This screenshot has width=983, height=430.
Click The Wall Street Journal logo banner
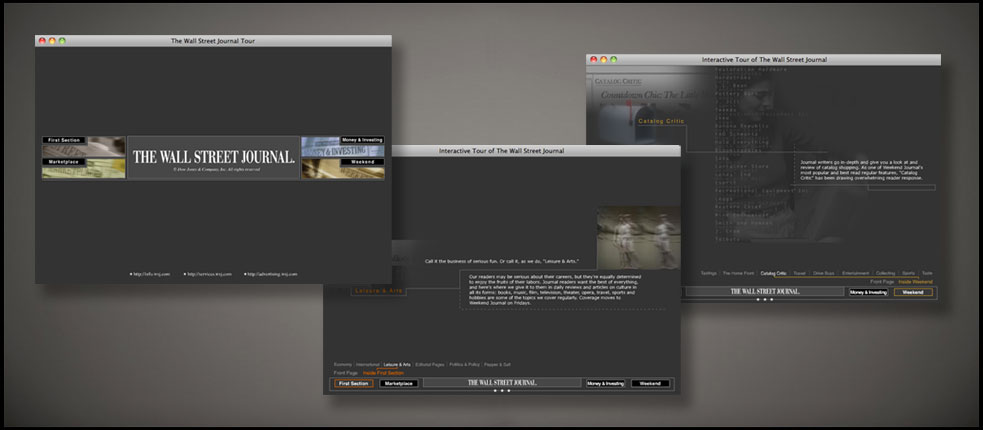214,158
